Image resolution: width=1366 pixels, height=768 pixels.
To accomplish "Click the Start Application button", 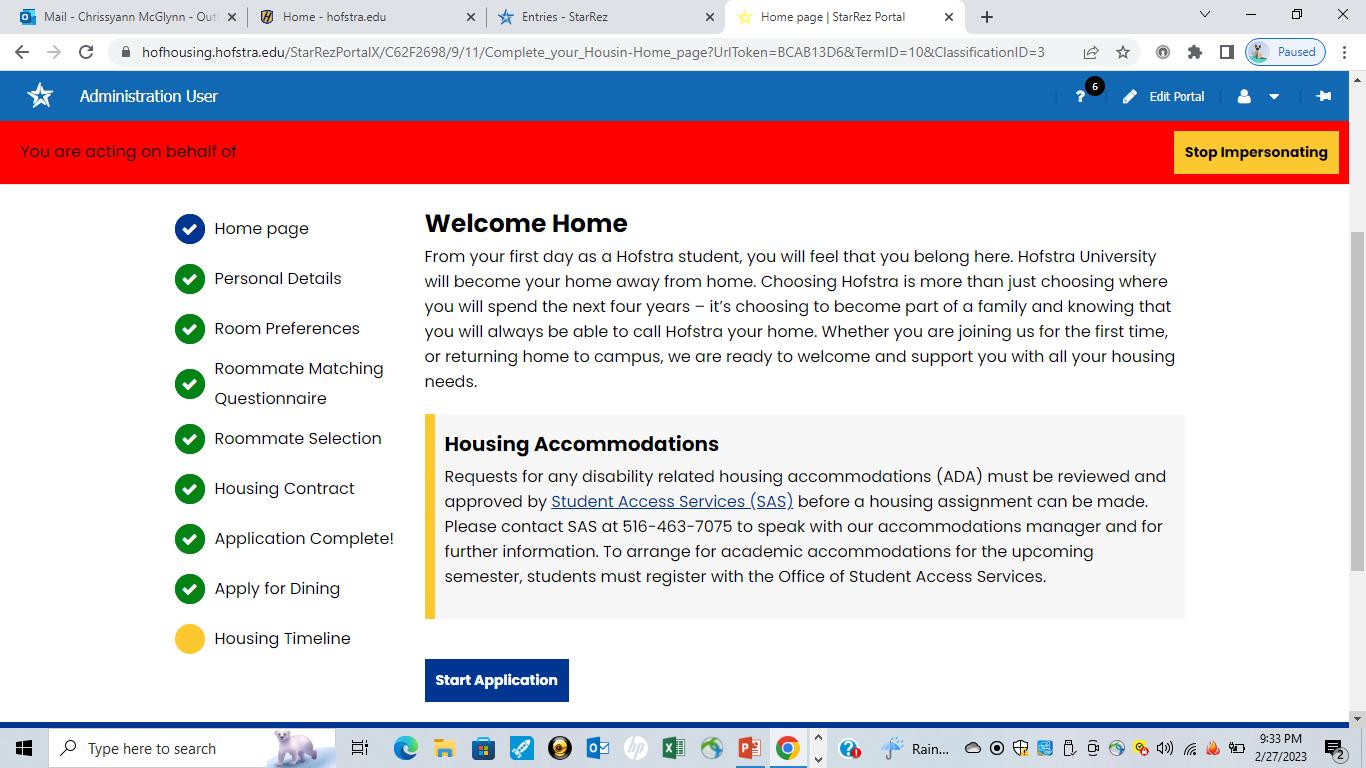I will pos(496,680).
